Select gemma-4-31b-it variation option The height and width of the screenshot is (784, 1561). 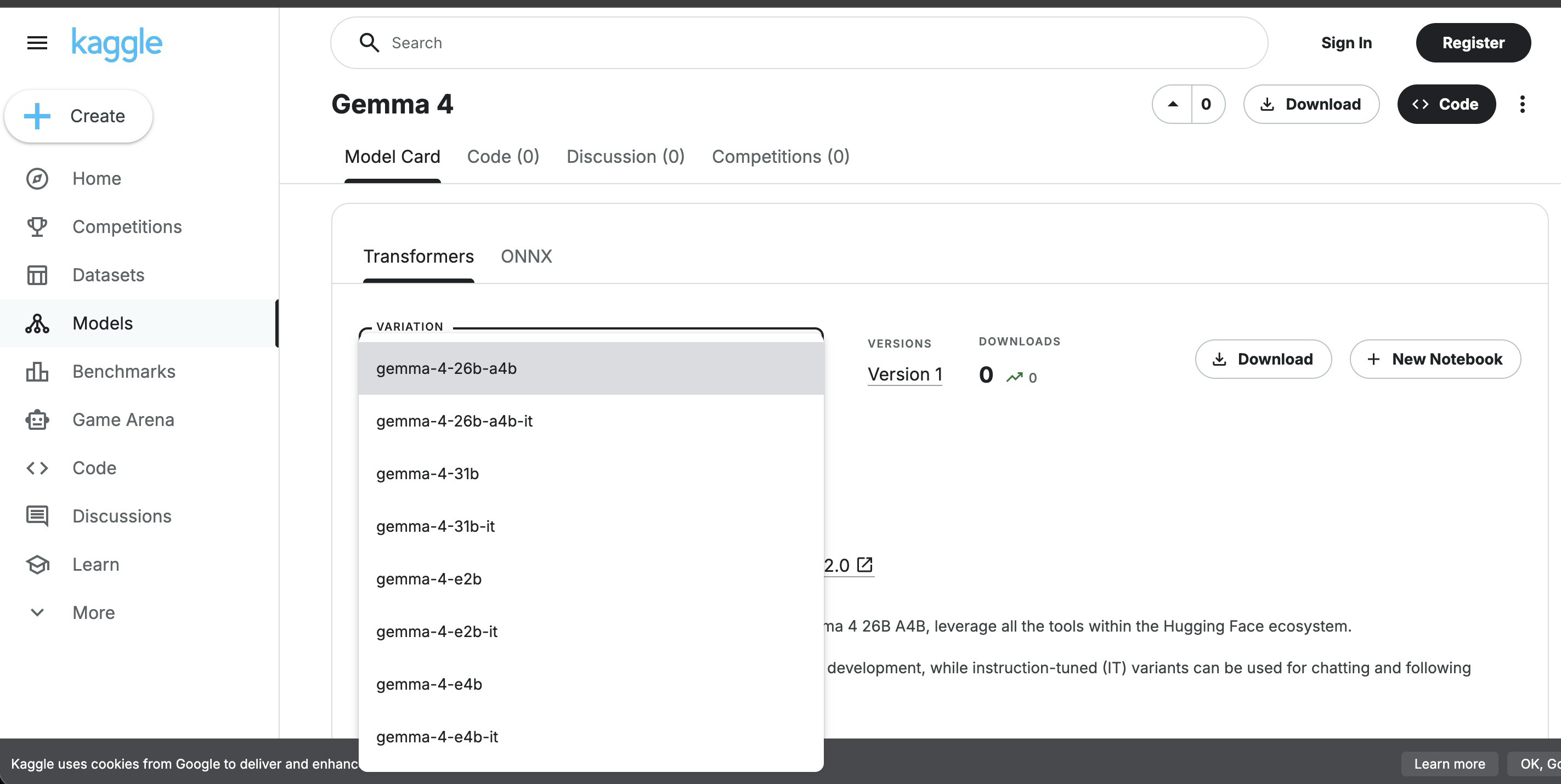click(591, 526)
